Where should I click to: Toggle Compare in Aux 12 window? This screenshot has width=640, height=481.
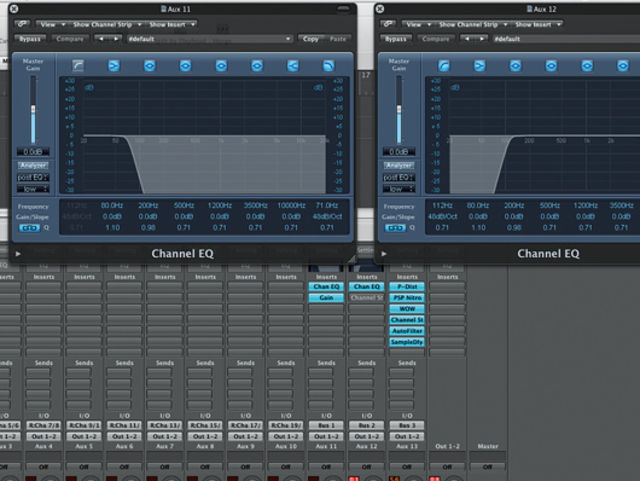(436, 39)
